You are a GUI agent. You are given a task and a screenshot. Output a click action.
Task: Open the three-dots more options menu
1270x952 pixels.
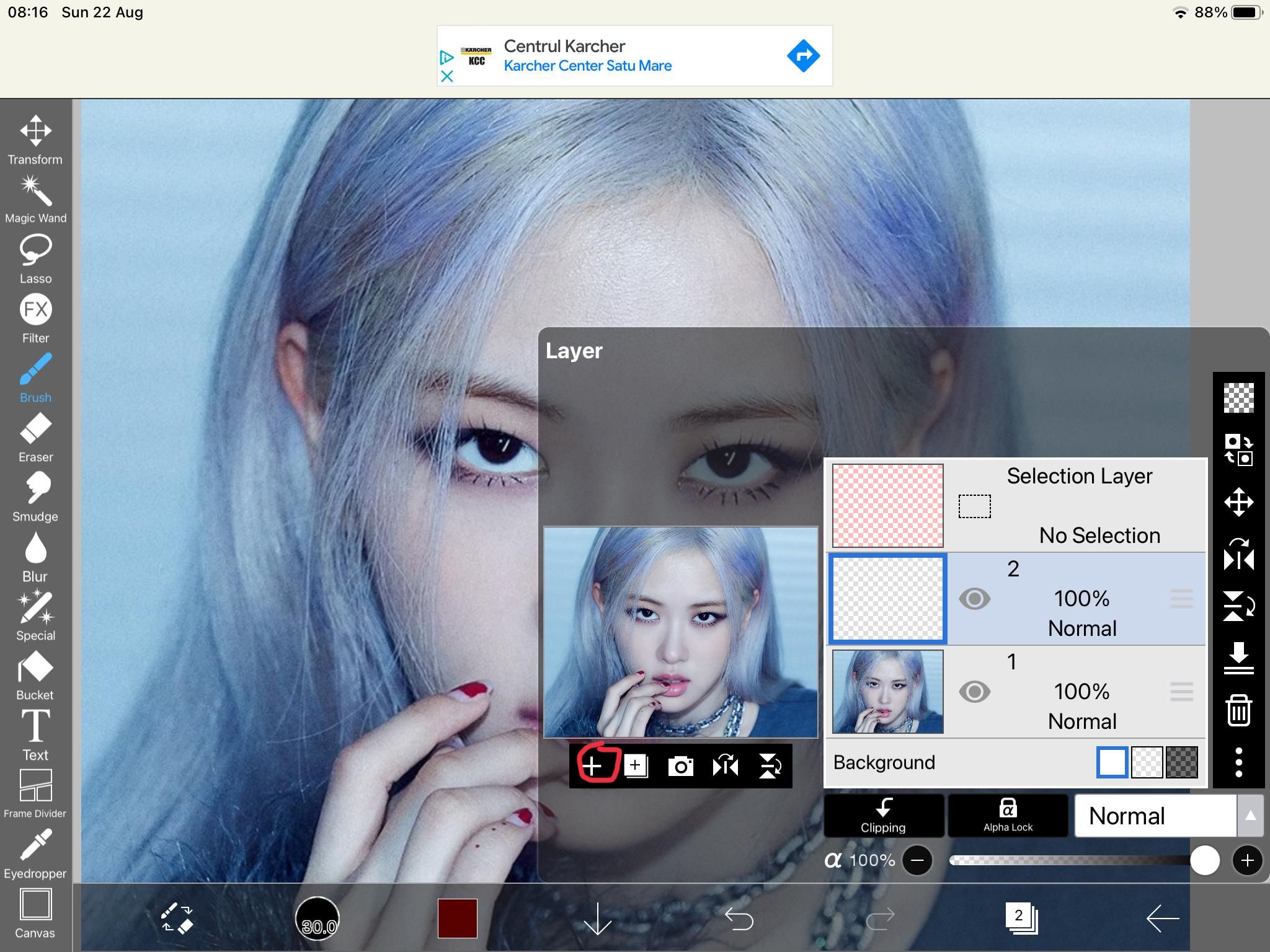[1238, 762]
